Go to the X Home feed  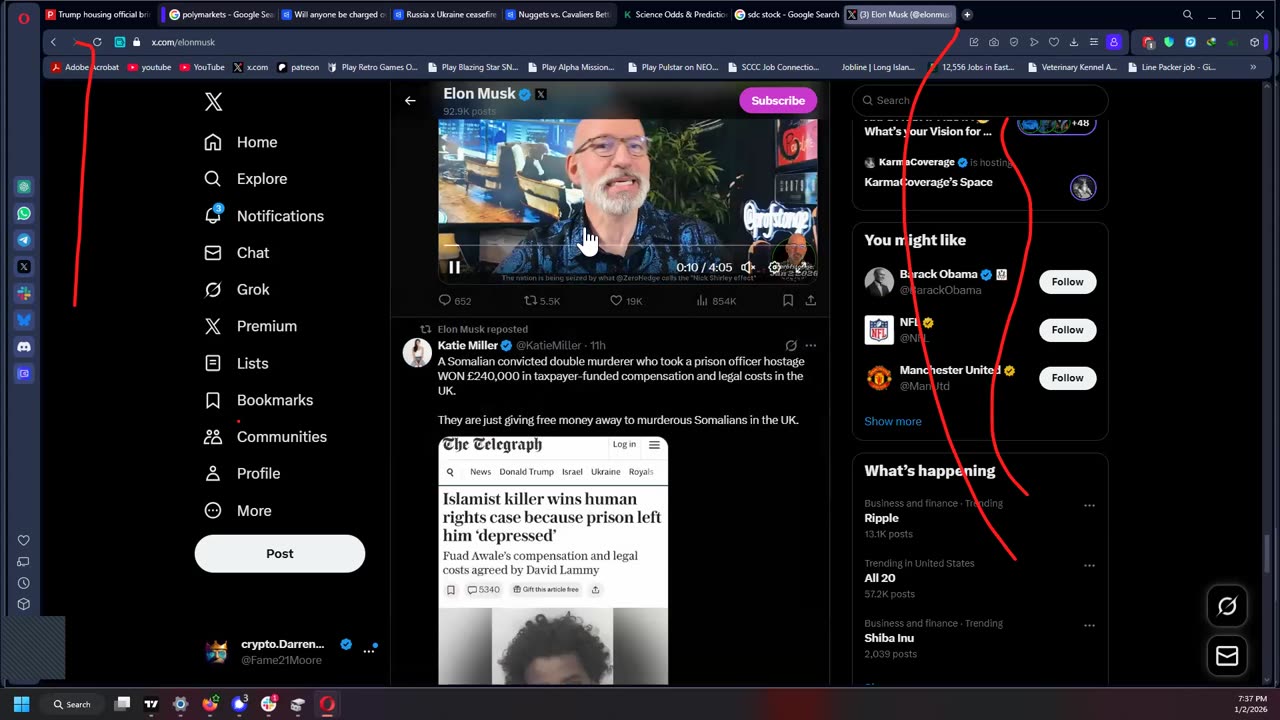click(241, 142)
